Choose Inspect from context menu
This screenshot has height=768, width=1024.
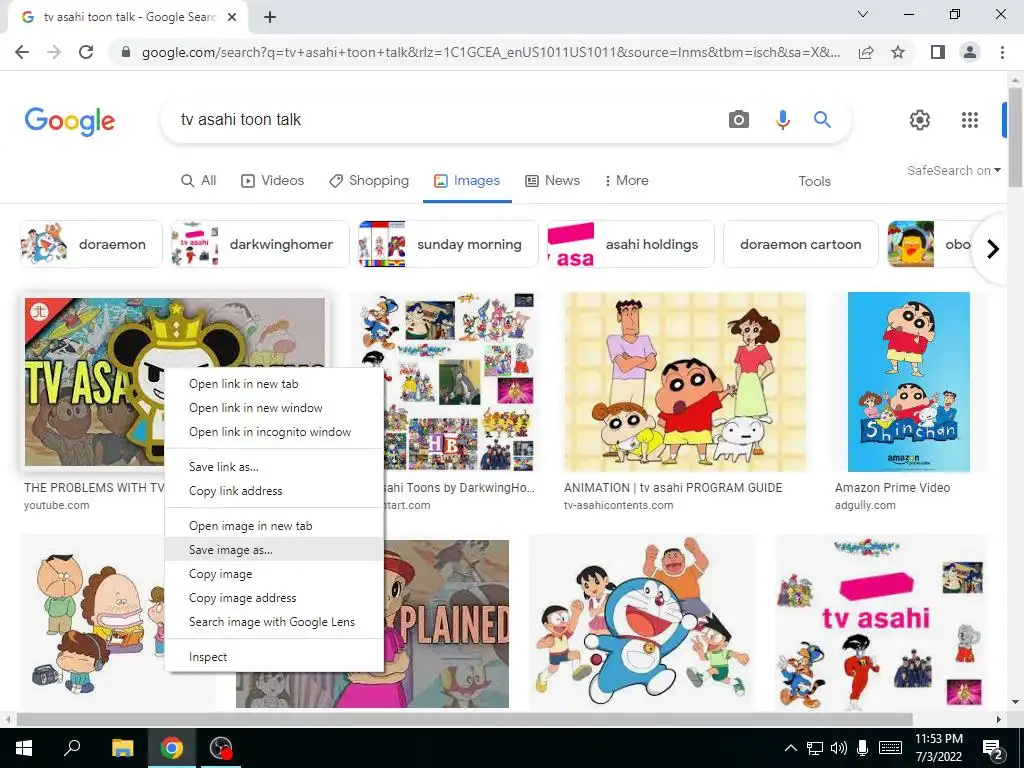click(x=274, y=657)
